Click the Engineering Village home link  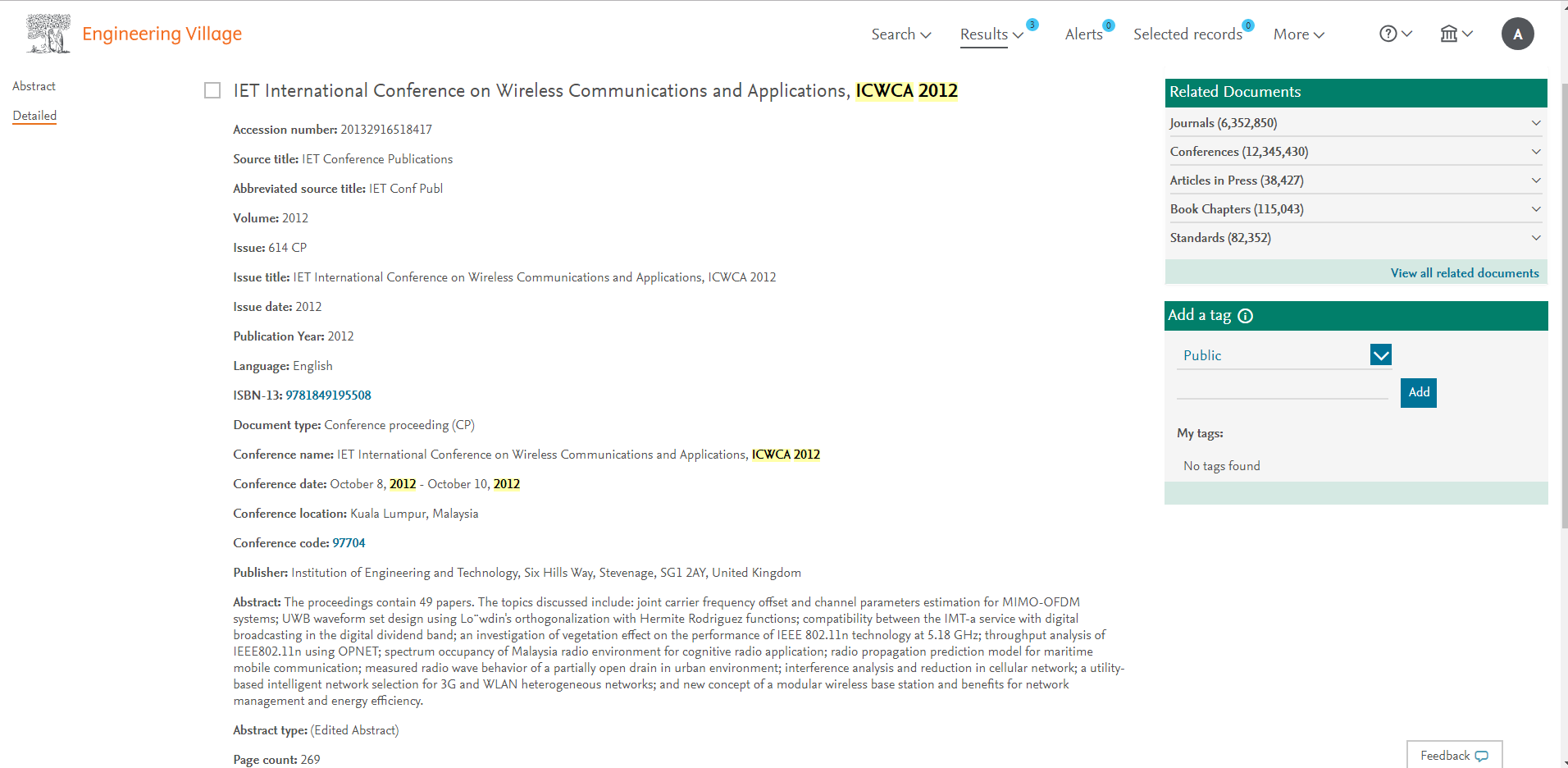(x=162, y=34)
